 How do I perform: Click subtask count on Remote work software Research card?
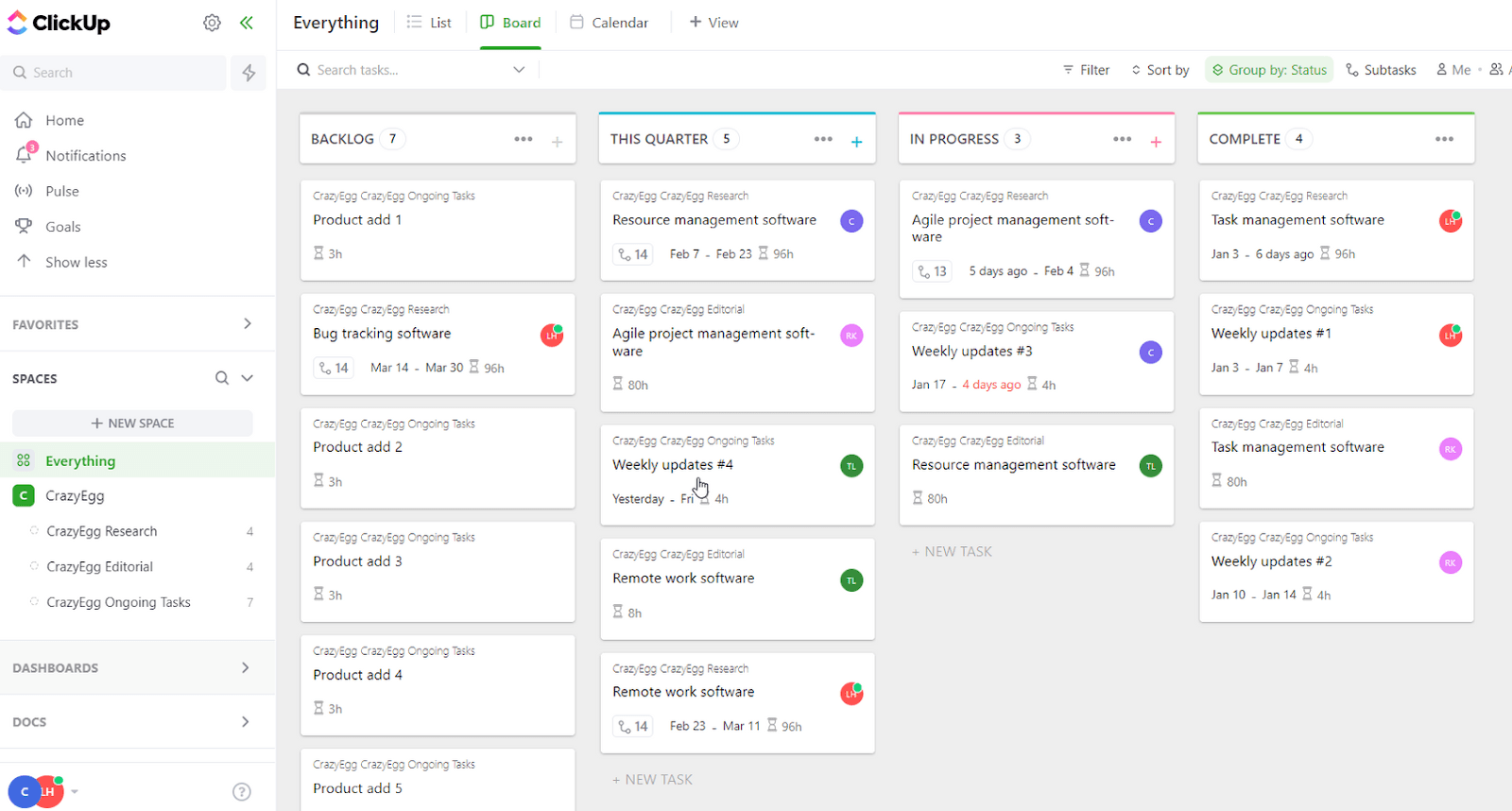click(633, 727)
